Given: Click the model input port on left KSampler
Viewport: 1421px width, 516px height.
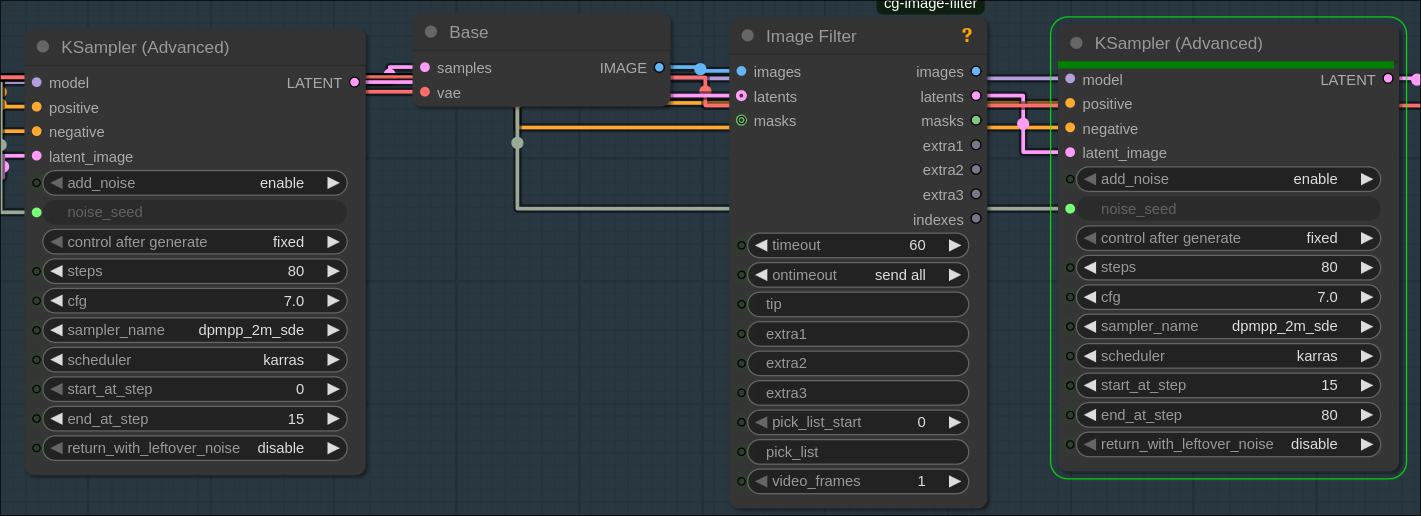Looking at the screenshot, I should pos(37,83).
